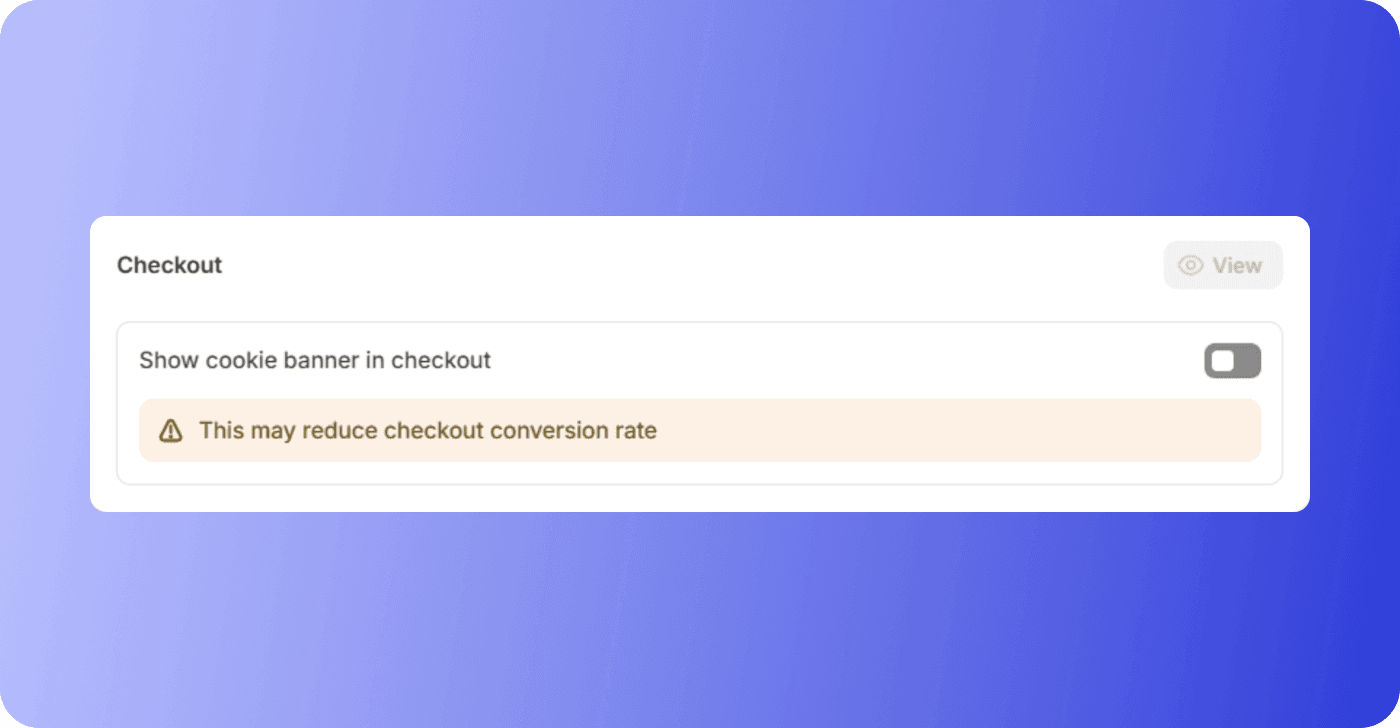The height and width of the screenshot is (728, 1400).
Task: Enable the cookie banner in checkout toggle
Action: (x=1233, y=361)
